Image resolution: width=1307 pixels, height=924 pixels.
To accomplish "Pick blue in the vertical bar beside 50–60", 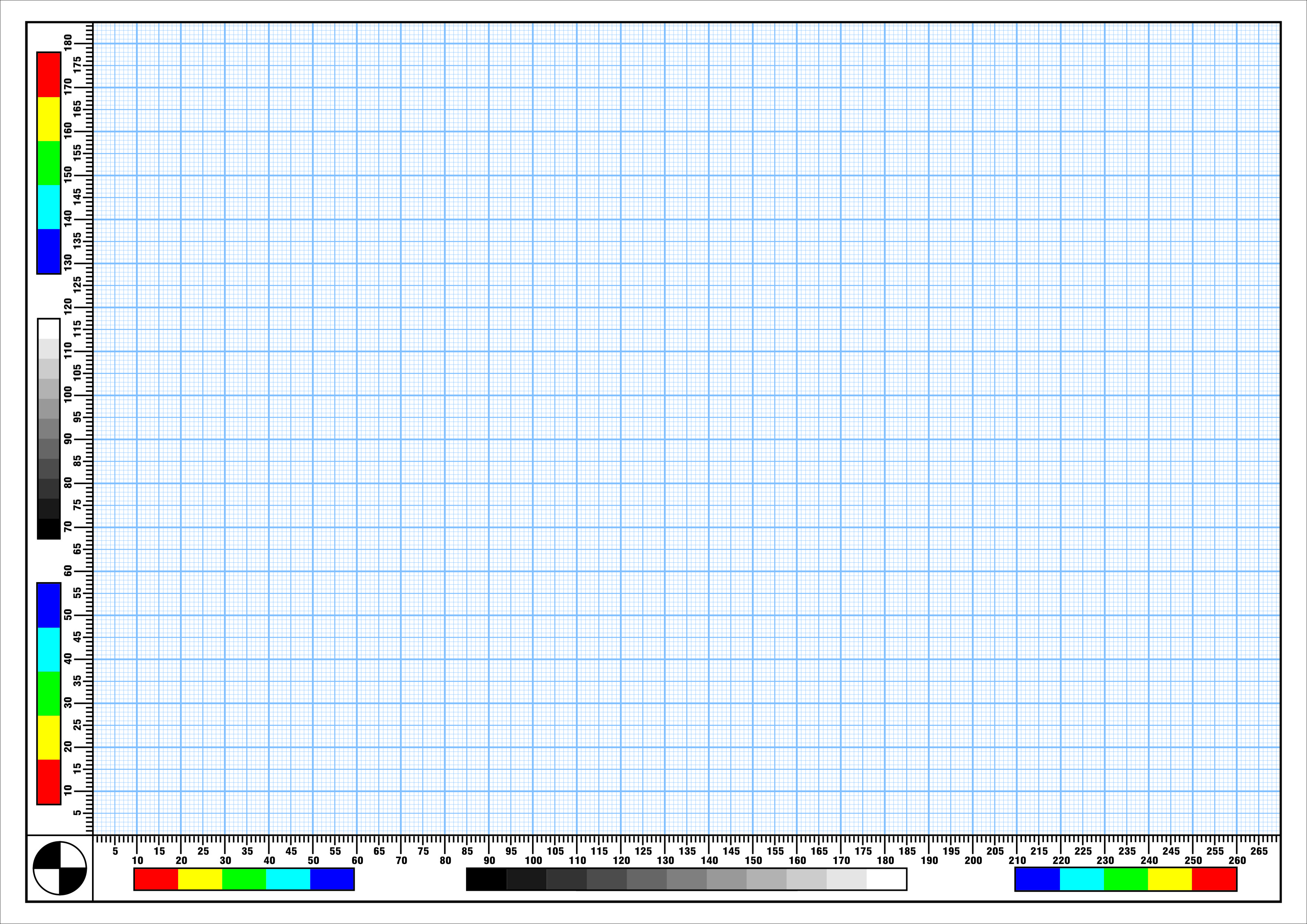I will pos(49,605).
